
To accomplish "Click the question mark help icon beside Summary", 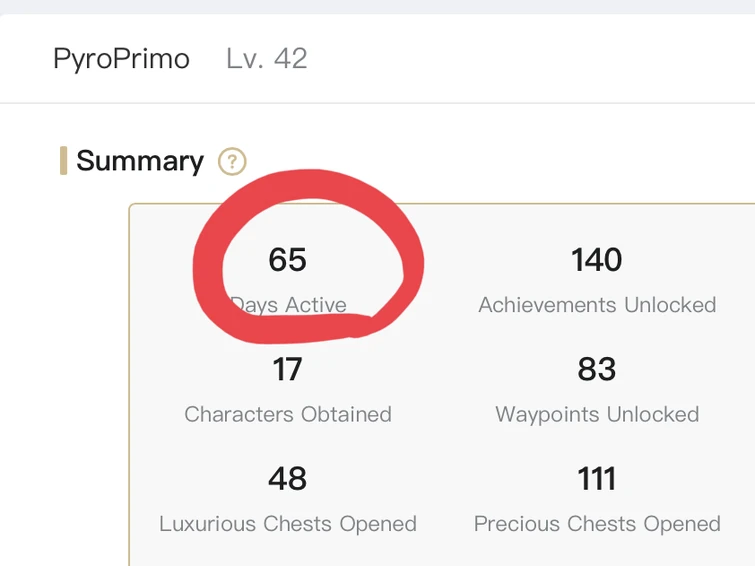I will click(x=232, y=161).
